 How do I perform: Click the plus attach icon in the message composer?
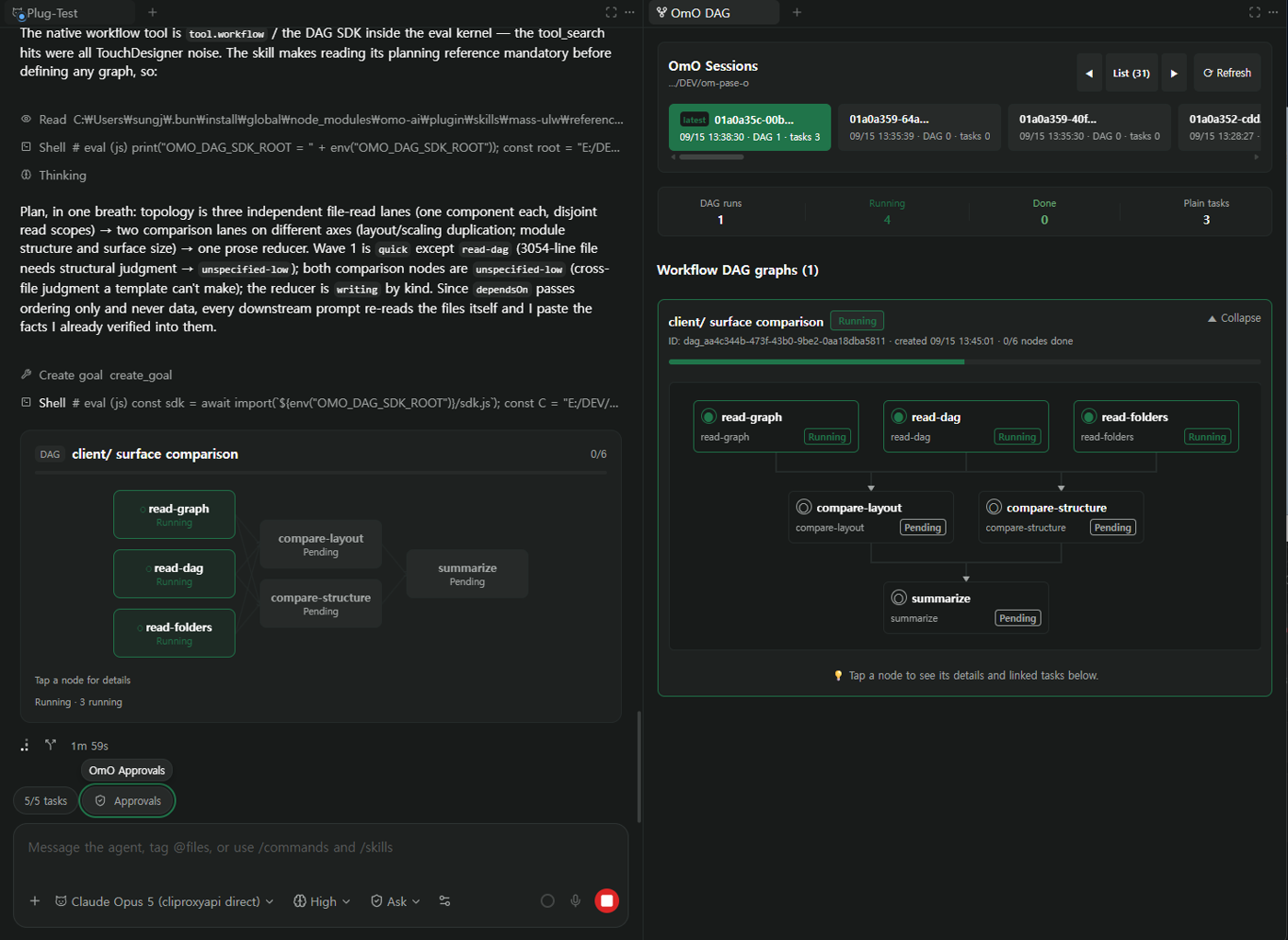[x=35, y=901]
